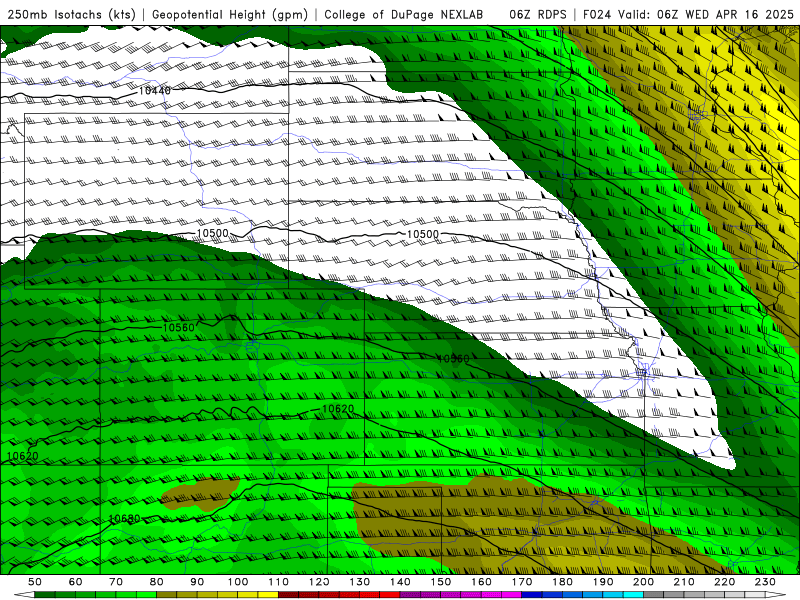Click 'College of DuPage NEXLAB' in the header
The image size is (800, 600).
click(403, 15)
